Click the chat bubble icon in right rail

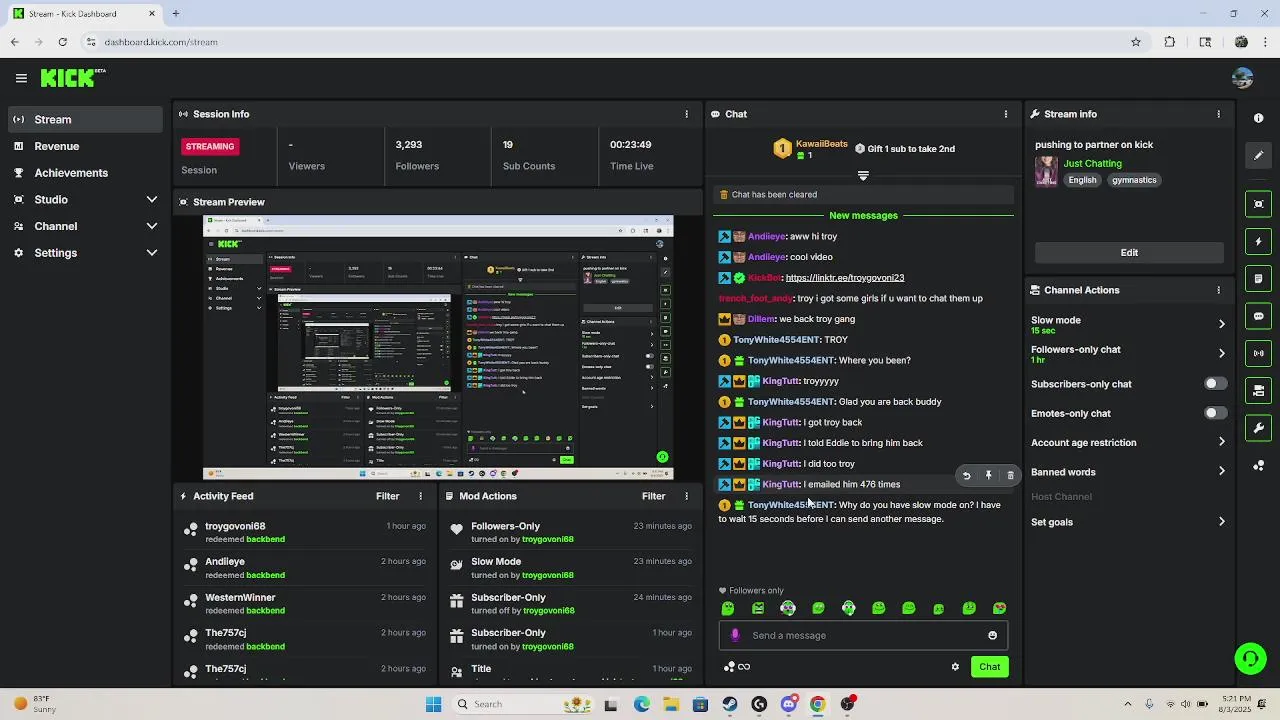(1259, 316)
